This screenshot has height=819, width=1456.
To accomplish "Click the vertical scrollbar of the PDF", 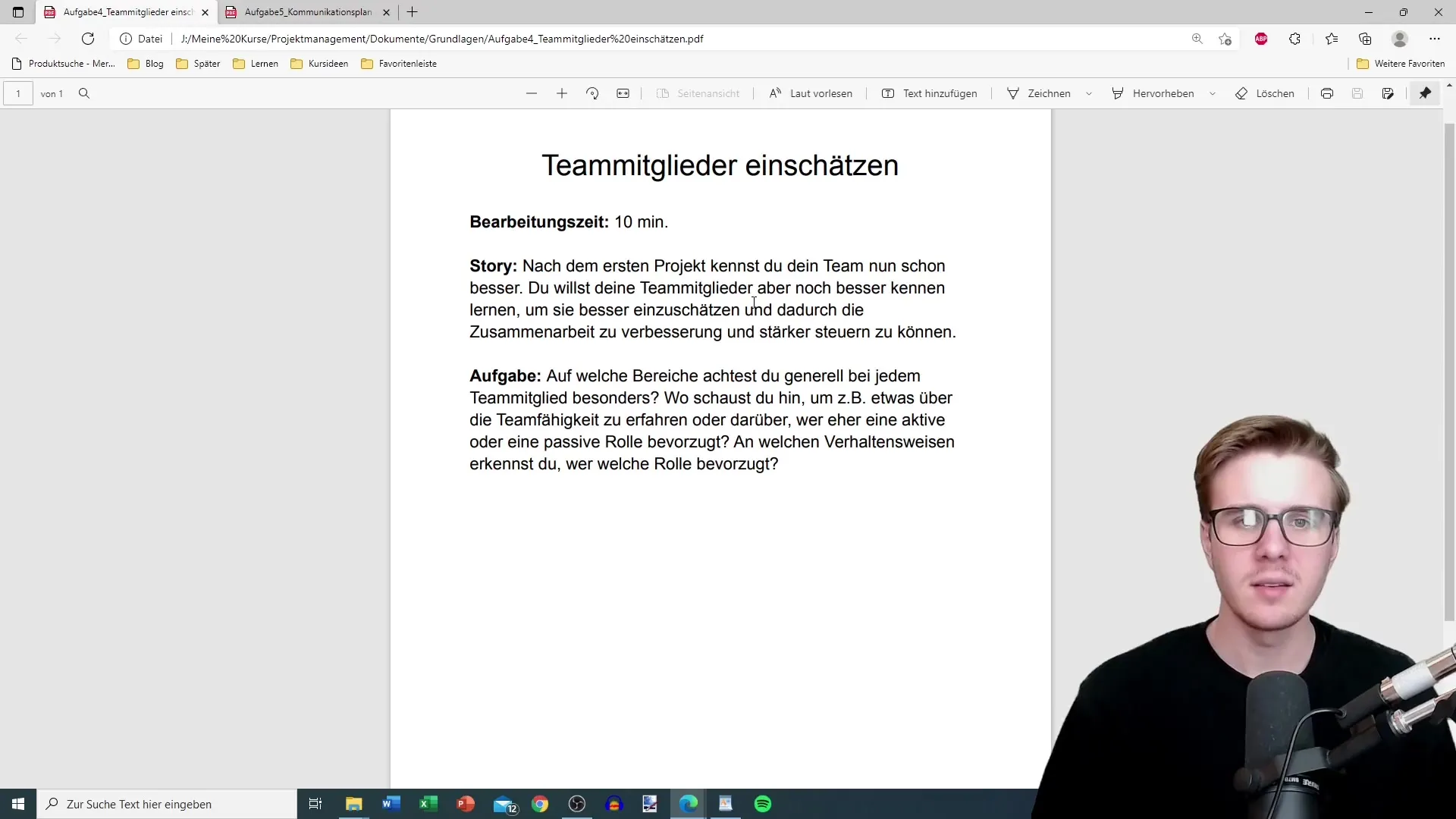I will tap(1450, 372).
